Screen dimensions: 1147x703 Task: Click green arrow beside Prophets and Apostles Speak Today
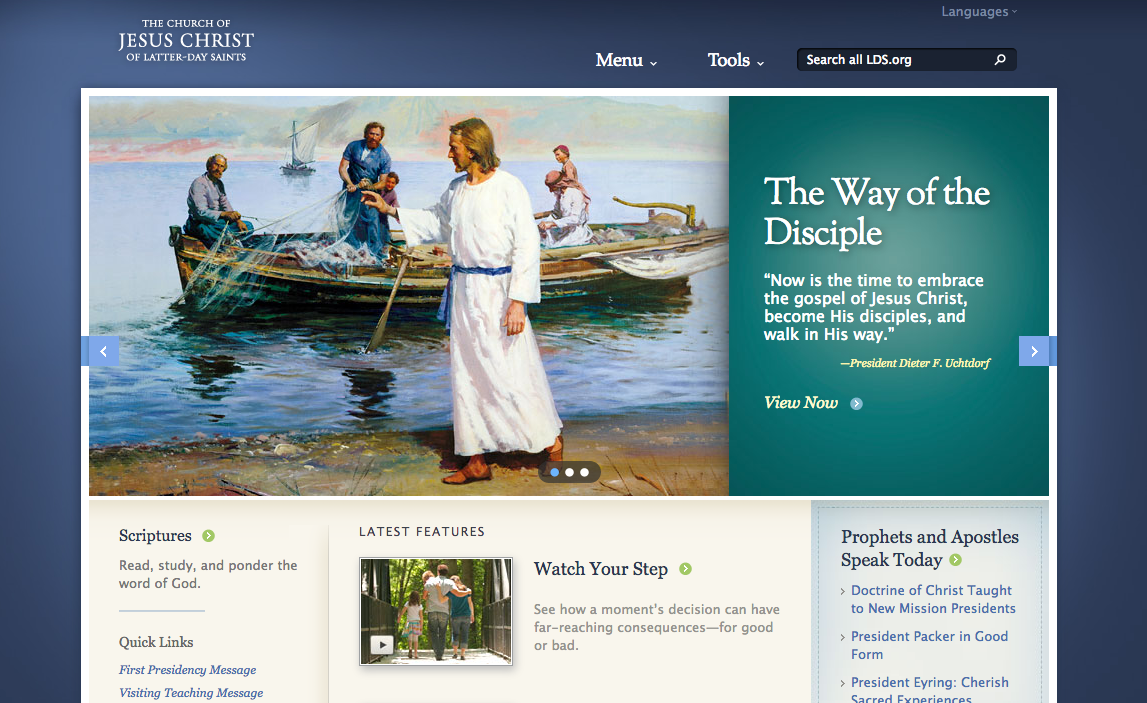point(955,560)
